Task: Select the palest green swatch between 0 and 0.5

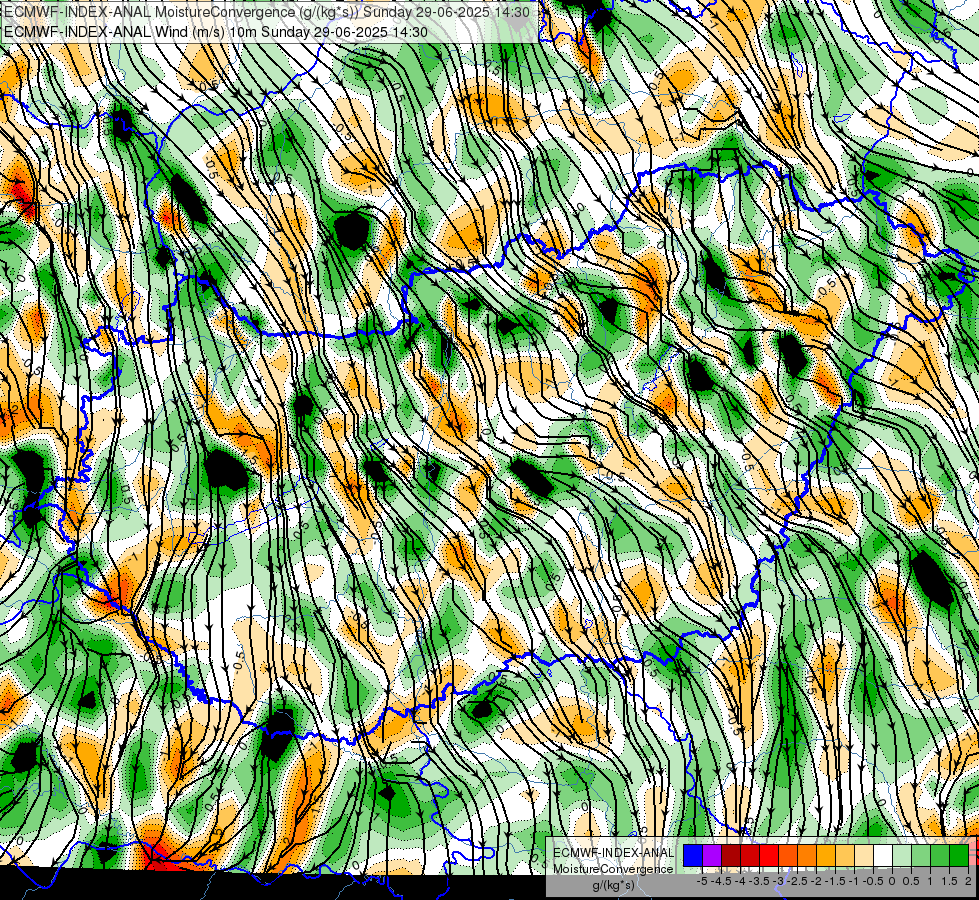Action: coord(902,856)
